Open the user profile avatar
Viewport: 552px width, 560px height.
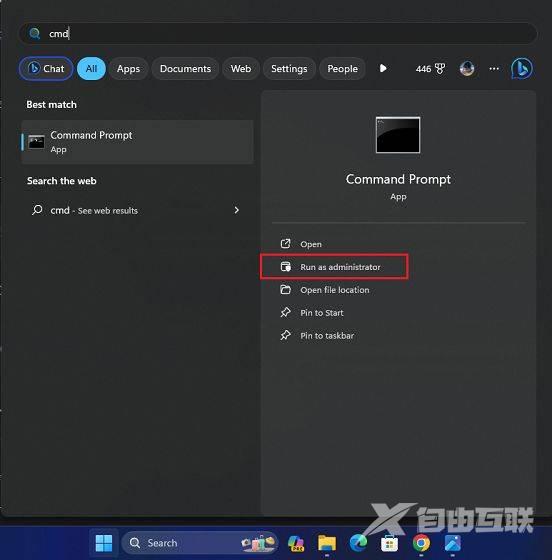(x=467, y=68)
